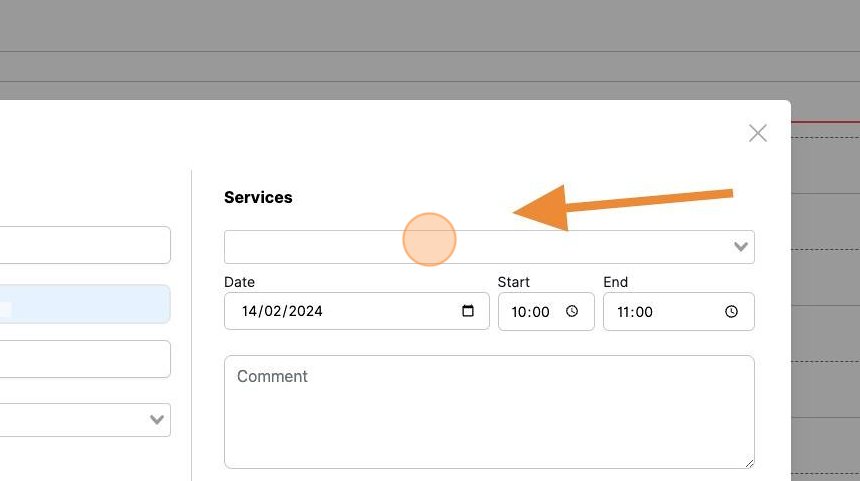Viewport: 860px width, 481px height.
Task: Click the Comment box resize handle
Action: coord(749,463)
